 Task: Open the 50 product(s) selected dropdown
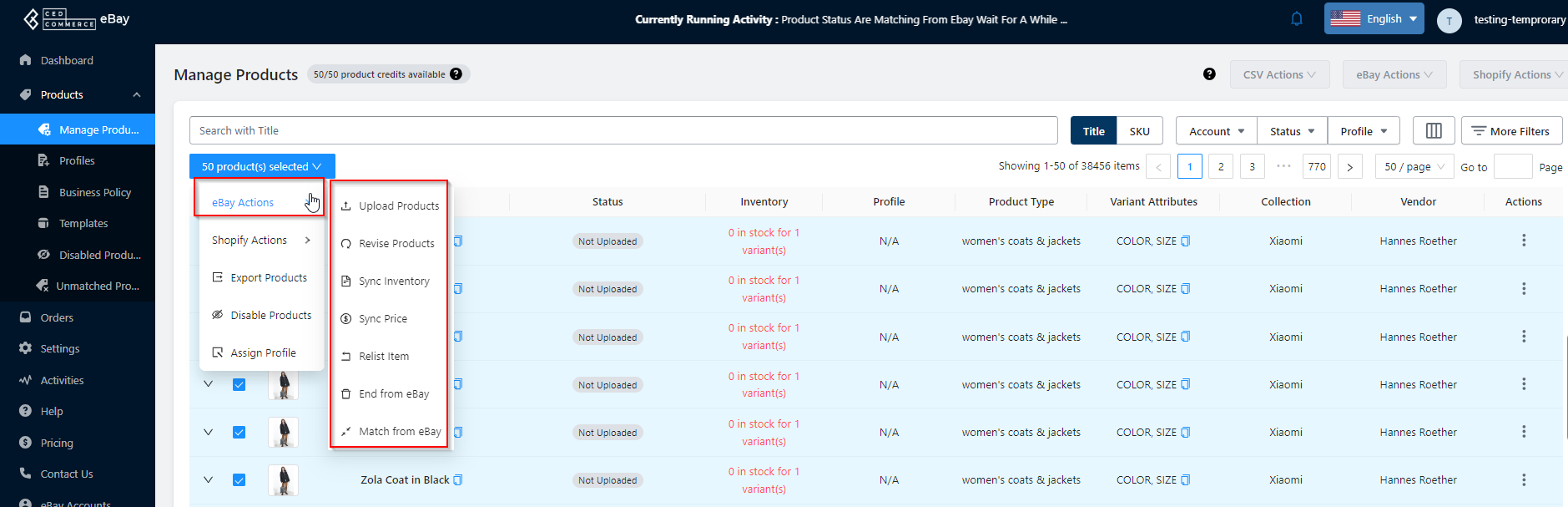[x=262, y=166]
